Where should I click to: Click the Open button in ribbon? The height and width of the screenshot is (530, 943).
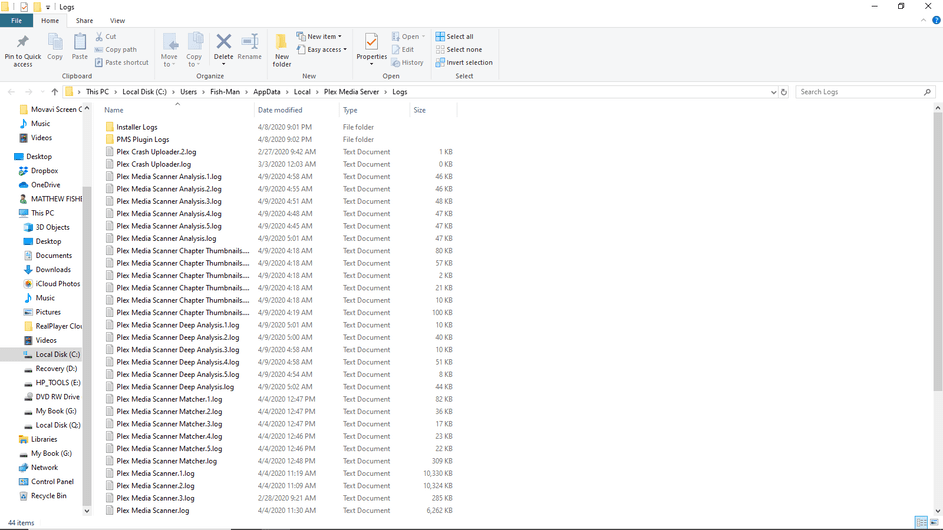408,37
